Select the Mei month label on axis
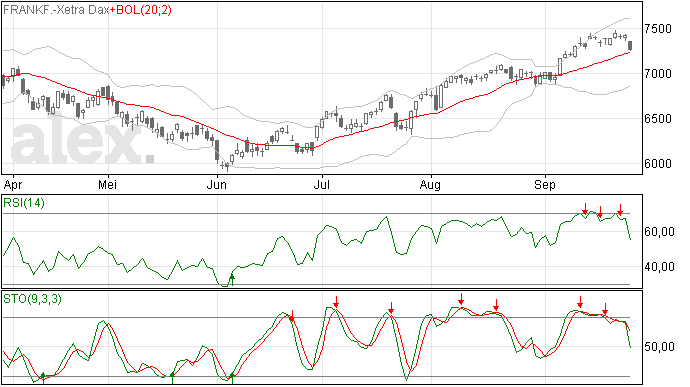 point(107,185)
